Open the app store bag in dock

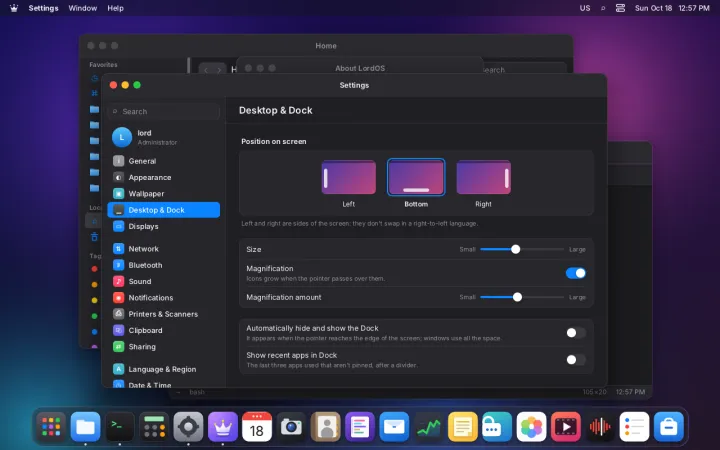tap(669, 427)
